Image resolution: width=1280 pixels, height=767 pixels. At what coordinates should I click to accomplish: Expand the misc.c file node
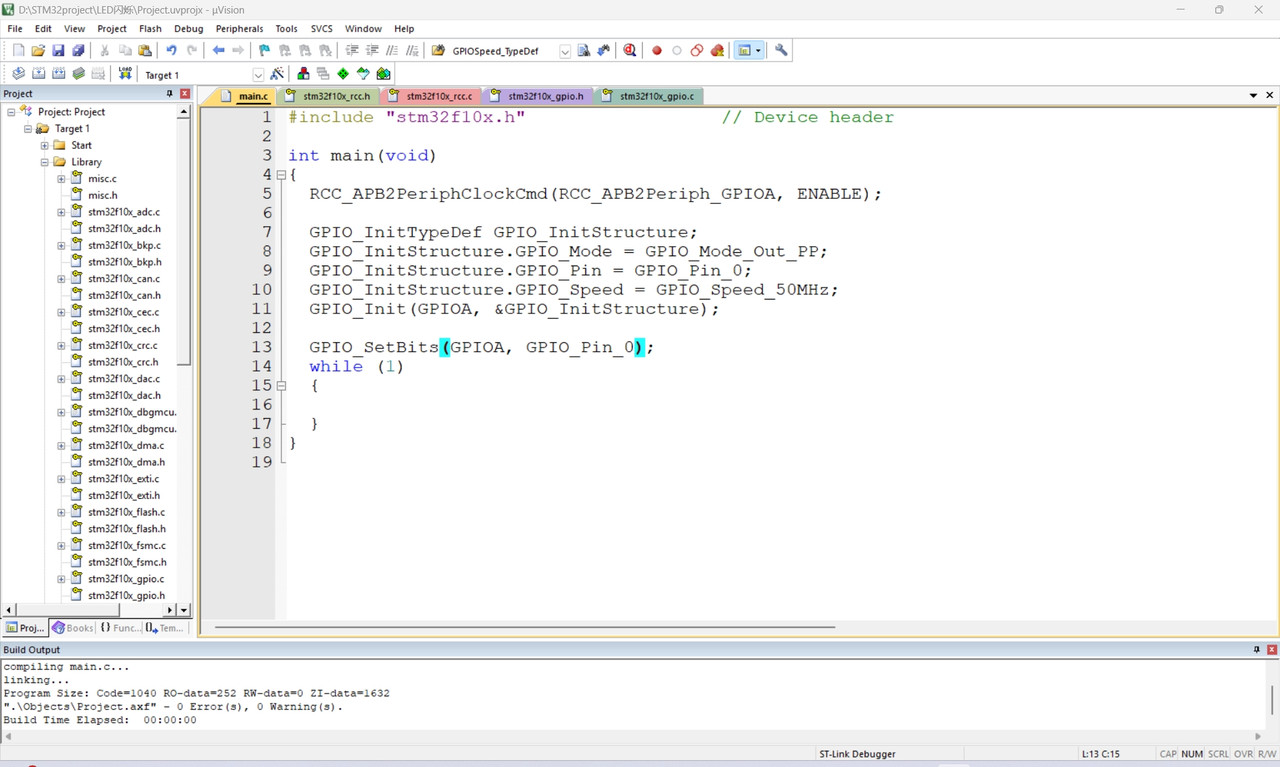61,179
